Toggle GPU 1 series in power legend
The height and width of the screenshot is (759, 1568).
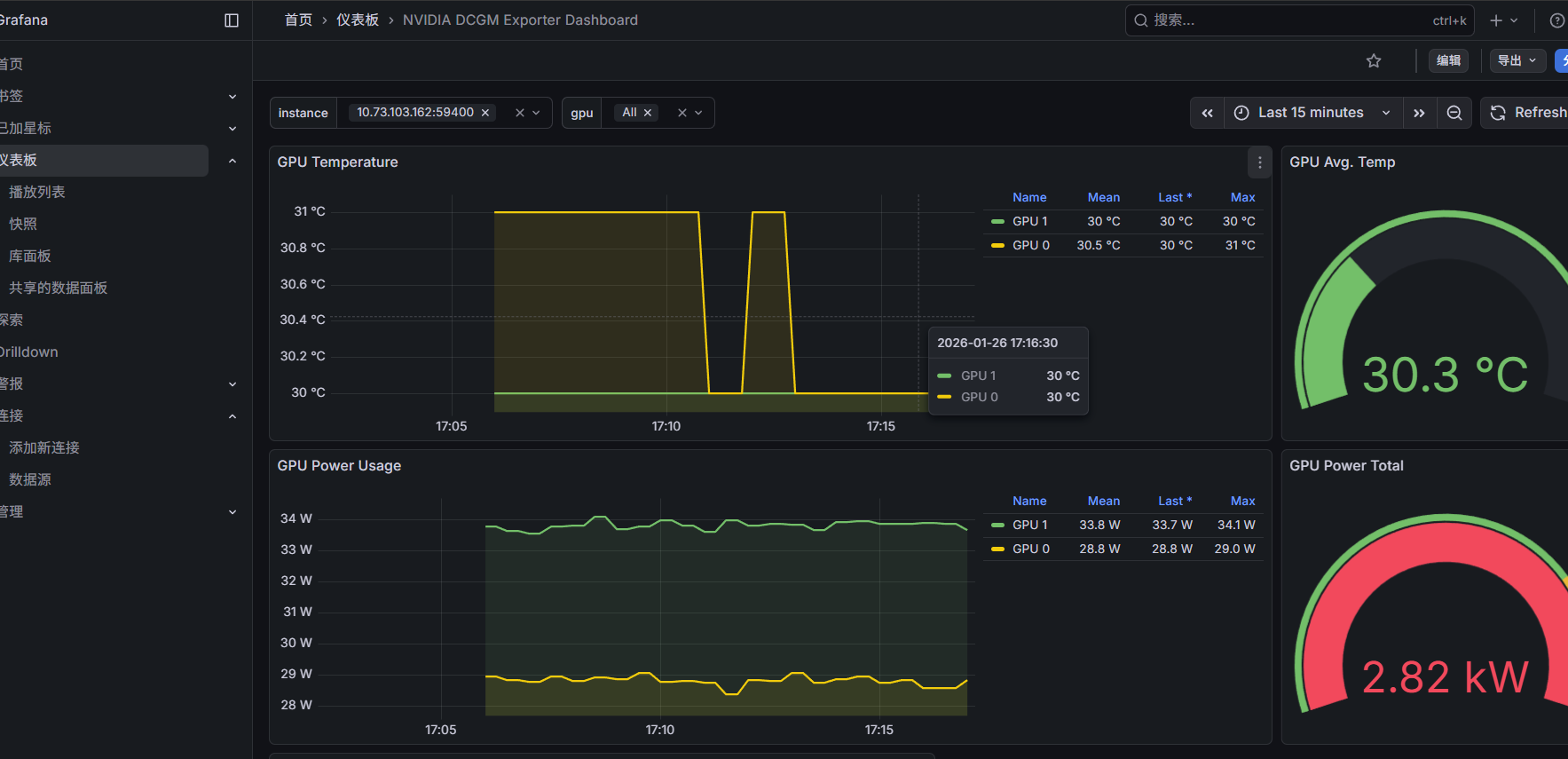coord(1029,525)
